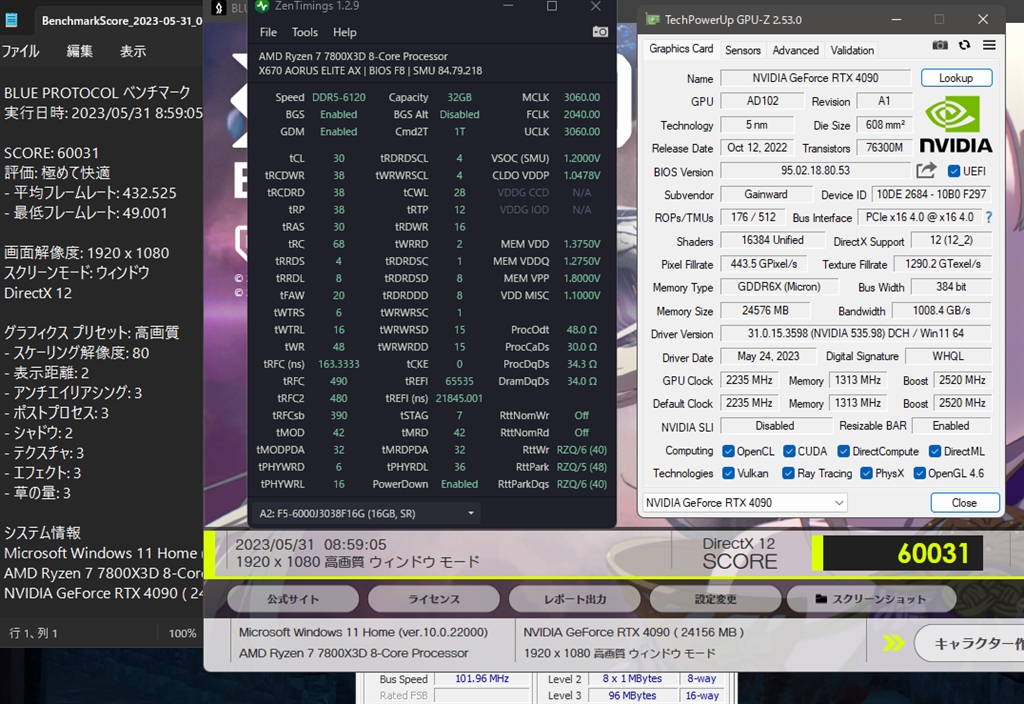Viewport: 1024px width, 704px height.
Task: Toggle the DirectML checkbox
Action: [935, 451]
